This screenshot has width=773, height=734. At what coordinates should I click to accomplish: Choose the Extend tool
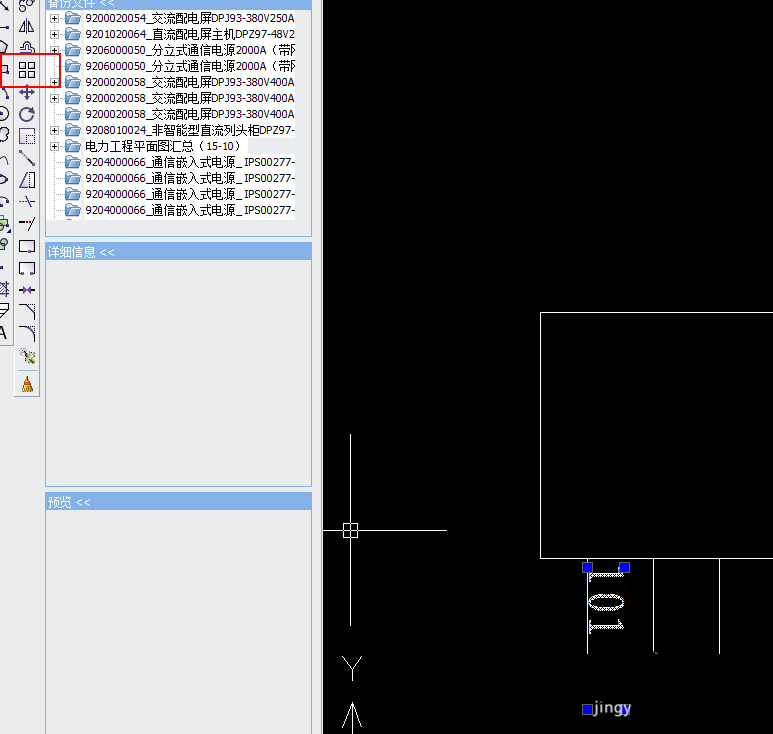click(x=27, y=223)
